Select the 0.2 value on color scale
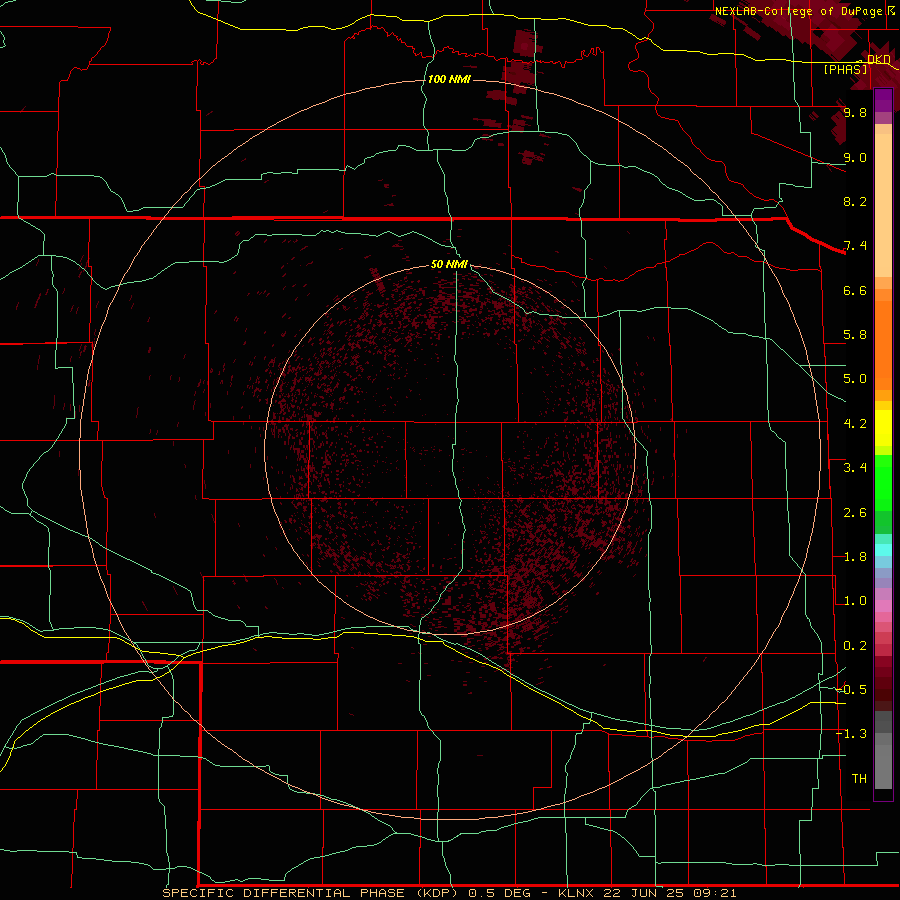900x900 pixels. [x=855, y=646]
